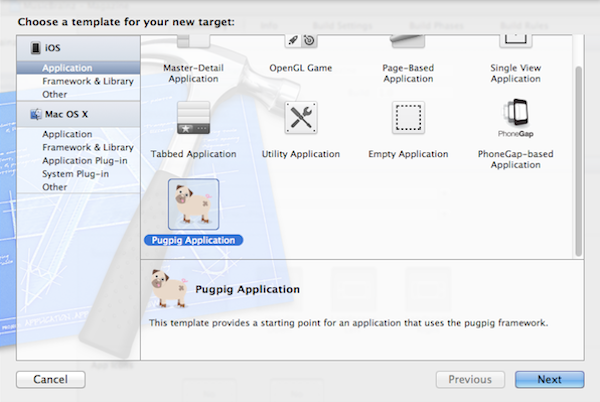This screenshot has height=402, width=600.
Task: Click the Master-Detail Application template icon
Action: coord(193,41)
